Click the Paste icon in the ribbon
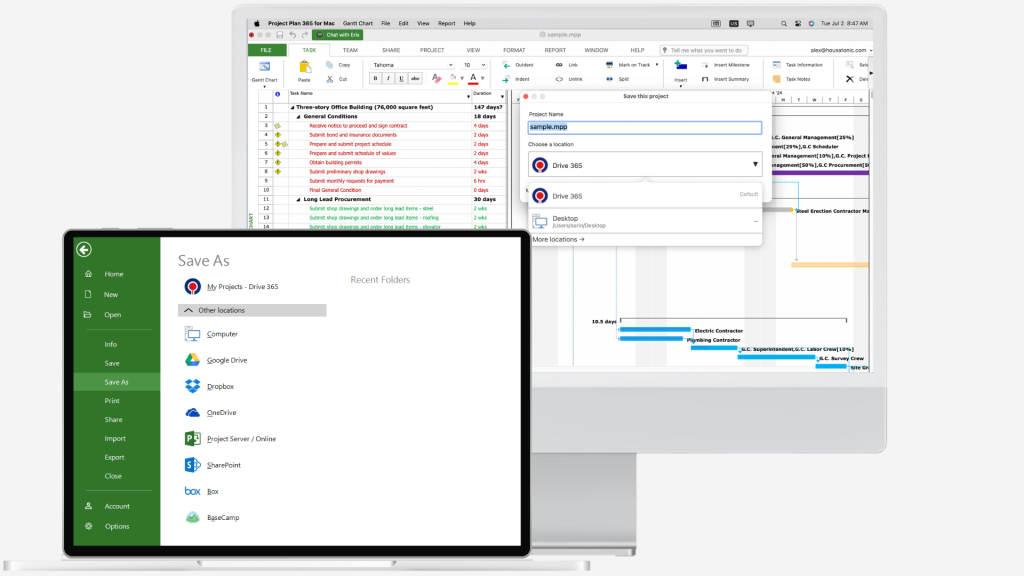1024x576 pixels. pyautogui.click(x=304, y=68)
